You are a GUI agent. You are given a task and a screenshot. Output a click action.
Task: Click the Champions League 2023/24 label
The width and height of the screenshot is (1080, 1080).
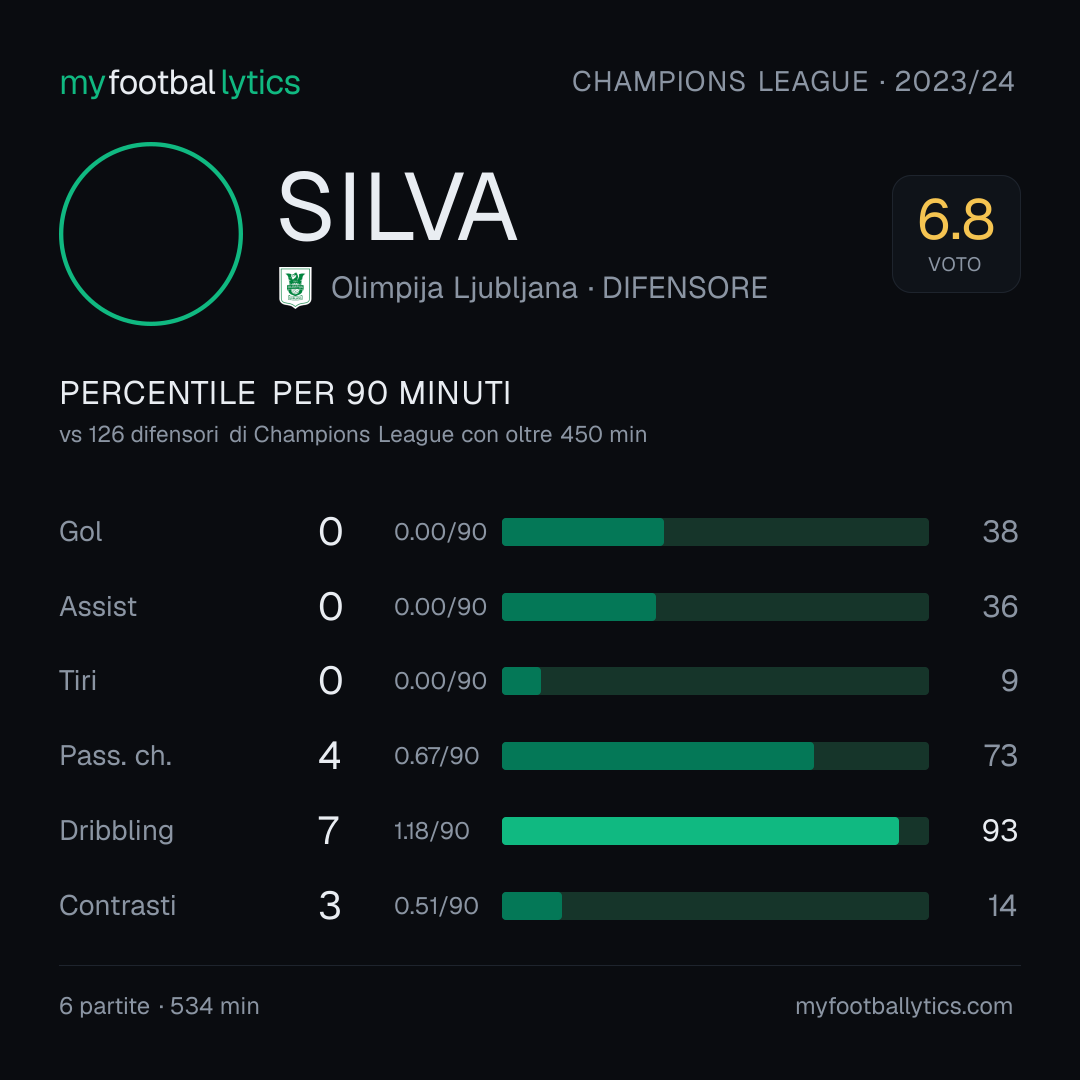[x=793, y=81]
